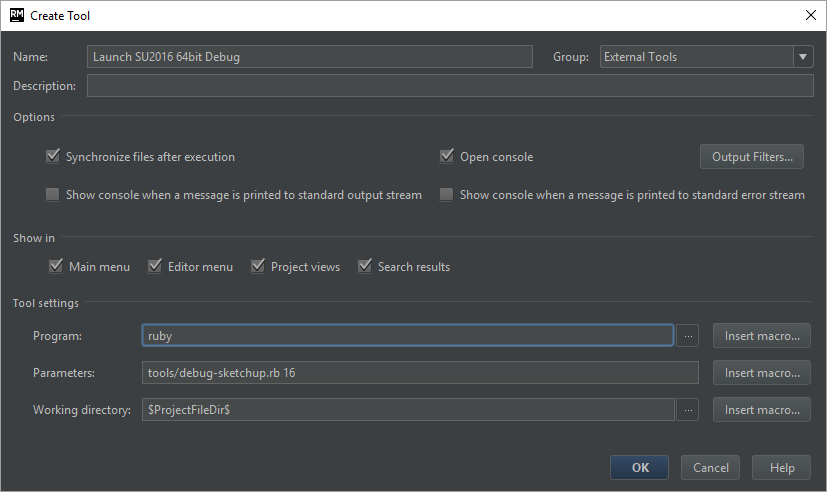
Task: Confirm tool creation with OK
Action: pyautogui.click(x=641, y=468)
